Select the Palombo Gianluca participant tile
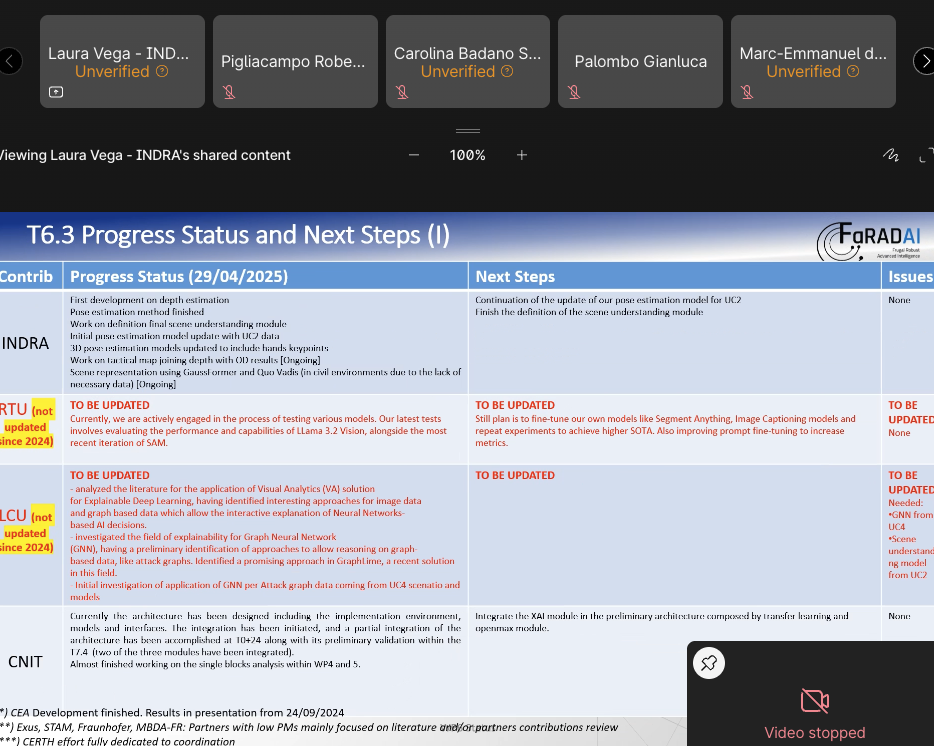This screenshot has height=746, width=934. [x=640, y=61]
